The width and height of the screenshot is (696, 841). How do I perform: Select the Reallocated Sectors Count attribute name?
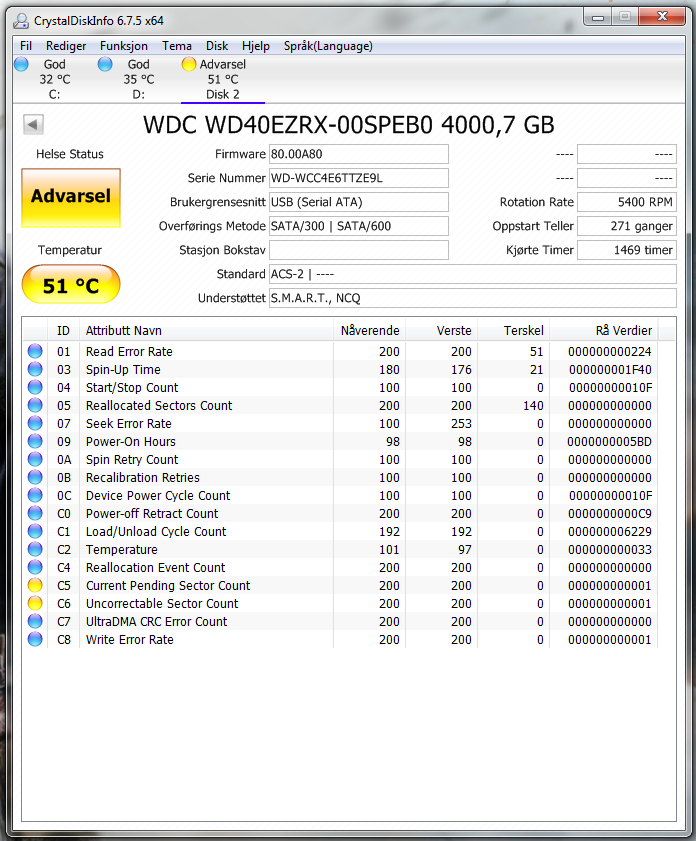point(159,405)
